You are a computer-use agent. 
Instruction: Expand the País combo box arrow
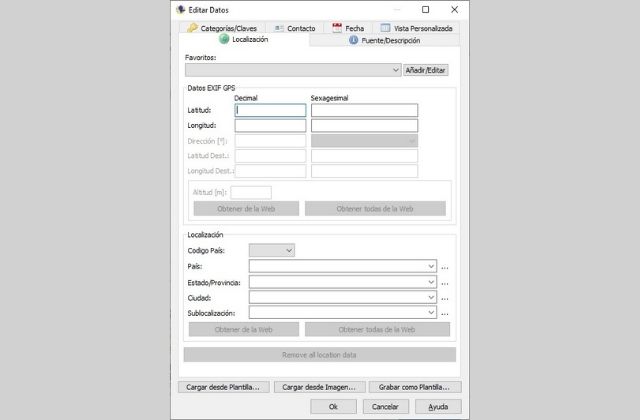coord(431,266)
